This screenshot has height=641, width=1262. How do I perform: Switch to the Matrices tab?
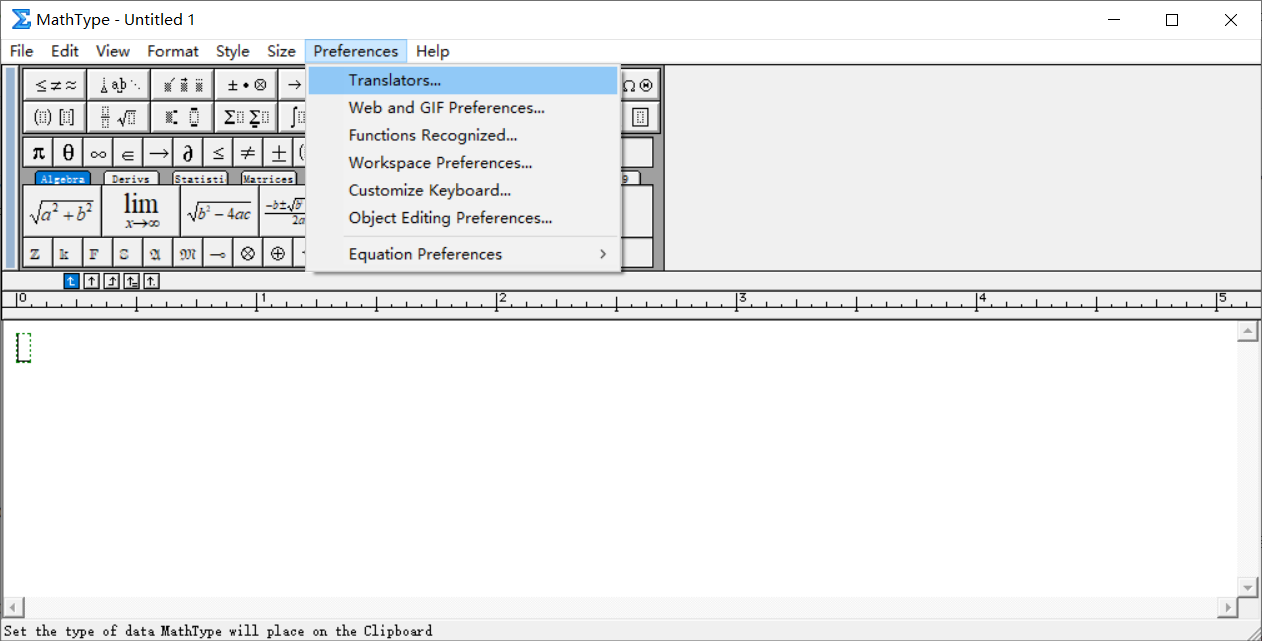pyautogui.click(x=269, y=179)
